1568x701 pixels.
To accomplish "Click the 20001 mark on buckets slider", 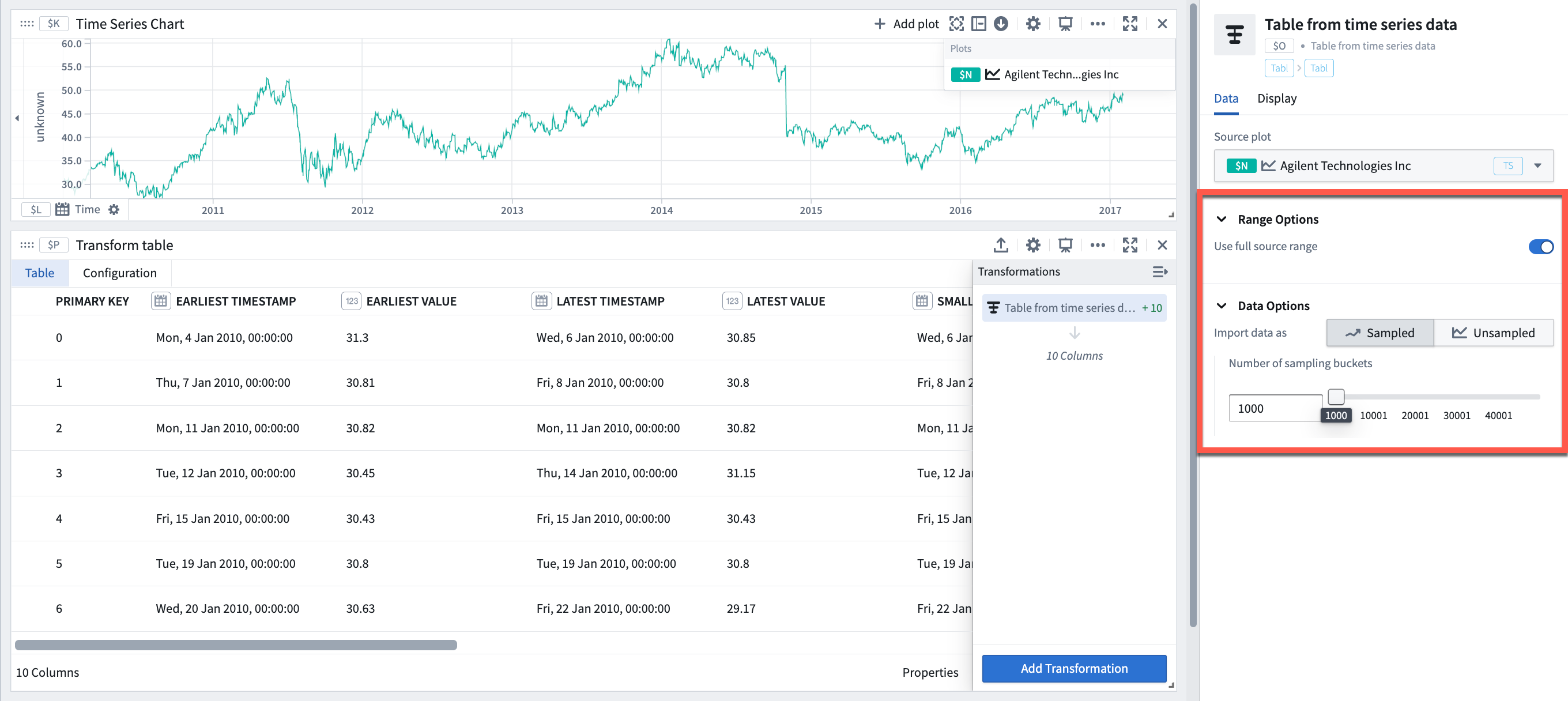I will pos(1415,416).
